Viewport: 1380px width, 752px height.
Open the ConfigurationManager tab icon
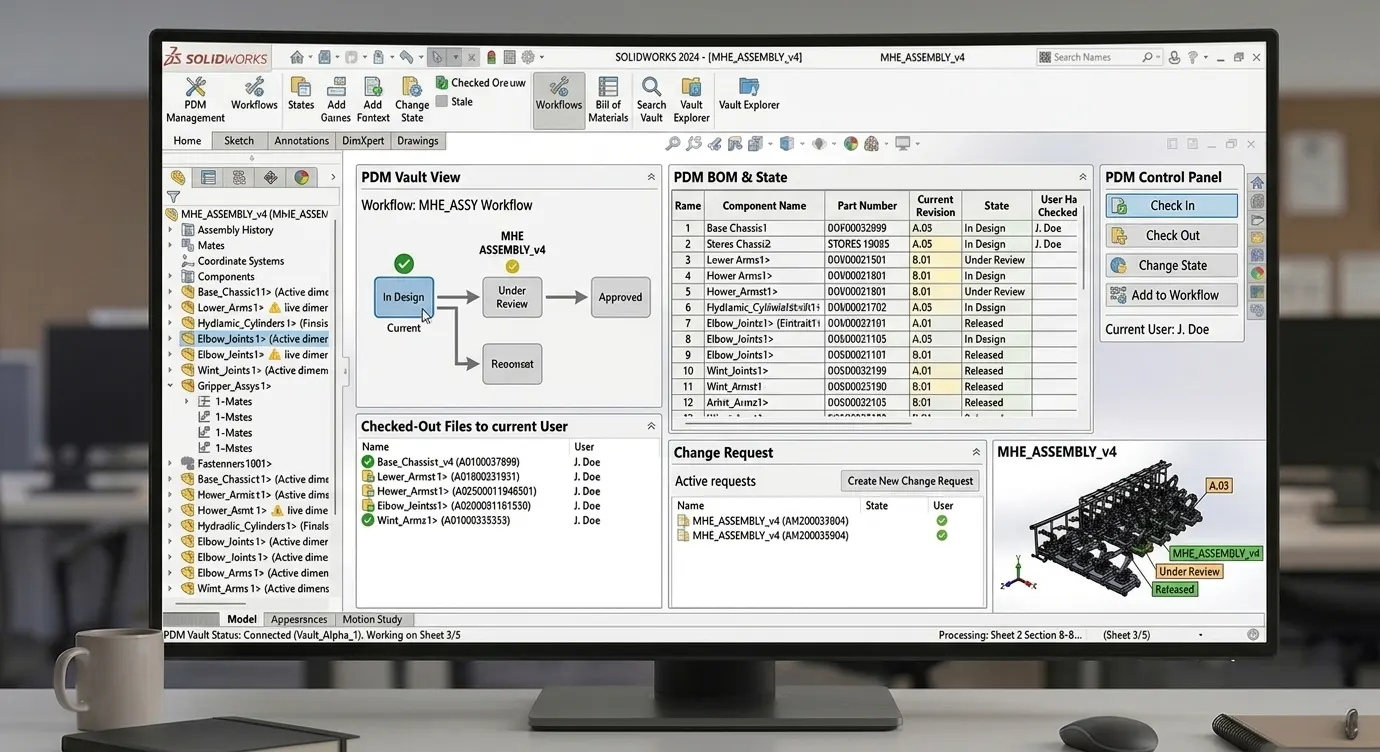239,177
